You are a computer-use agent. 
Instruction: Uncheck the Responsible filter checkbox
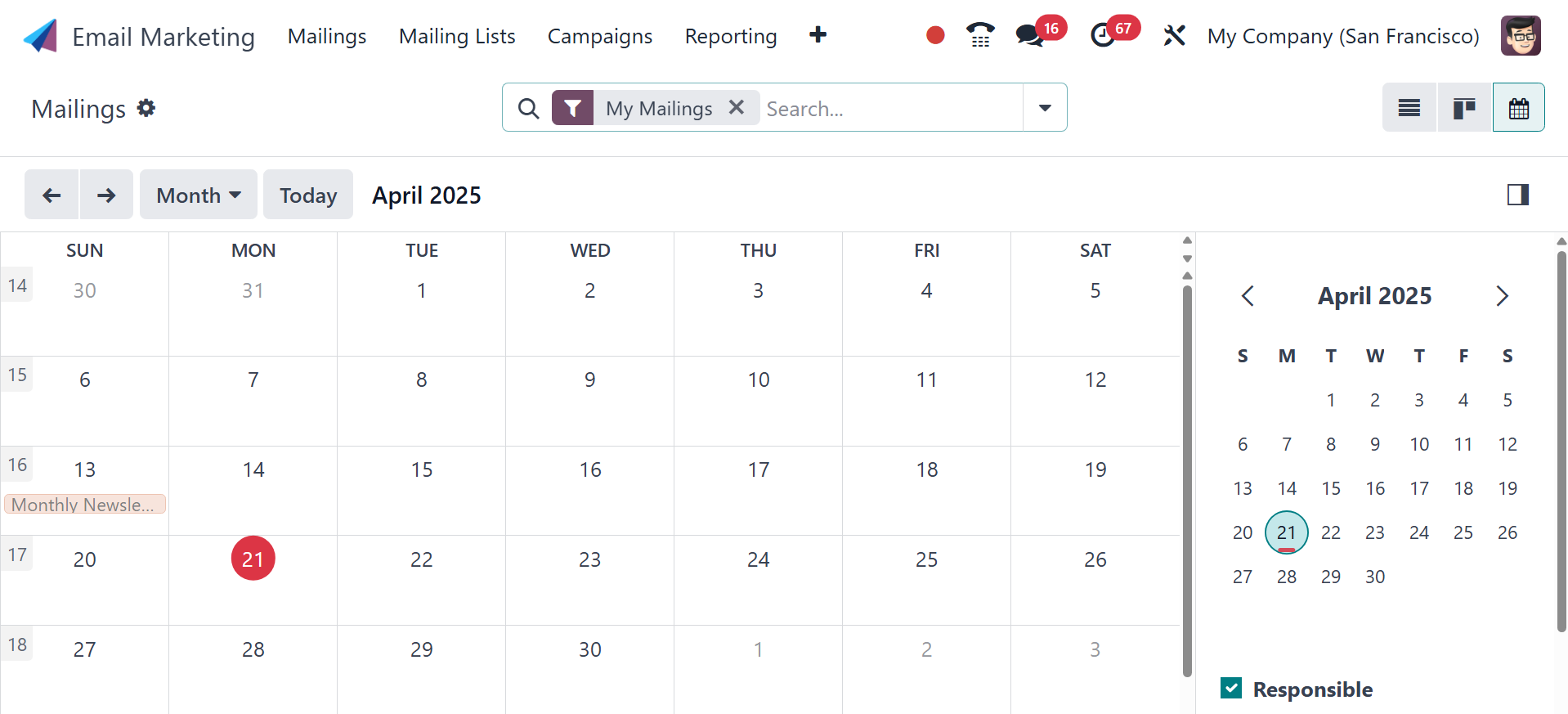[x=1231, y=688]
